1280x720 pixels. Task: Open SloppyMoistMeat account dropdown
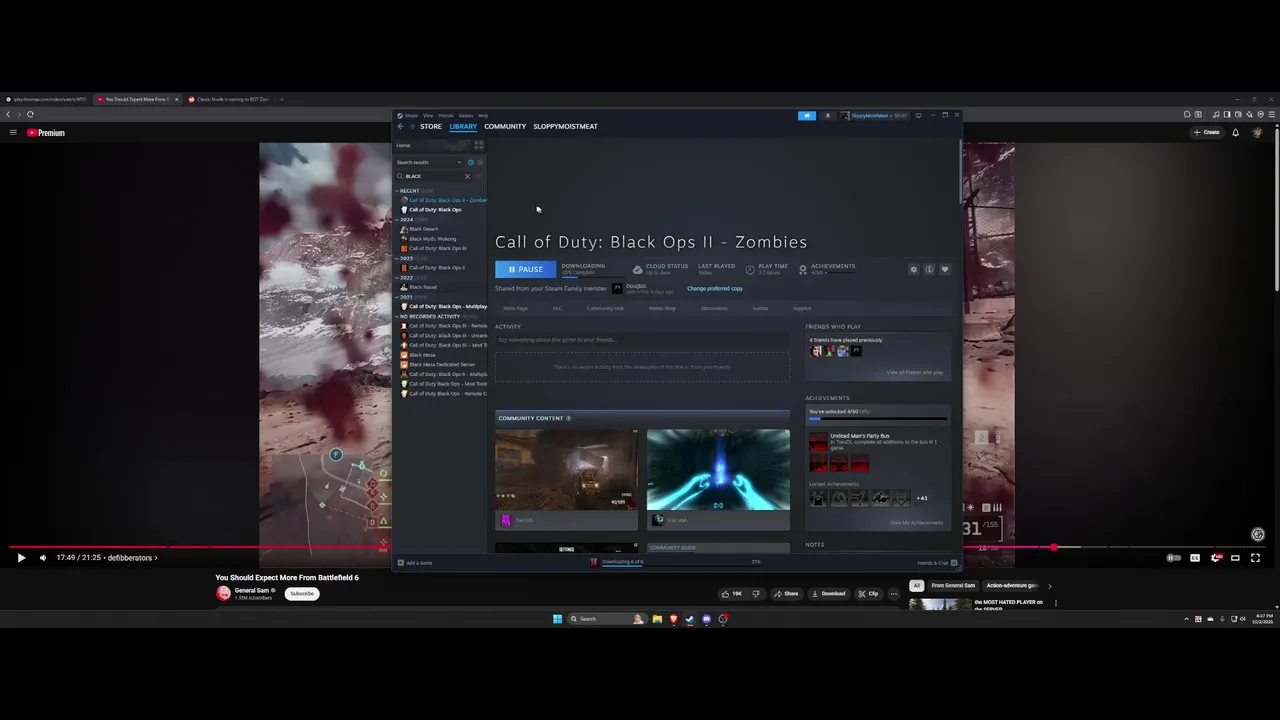(874, 115)
